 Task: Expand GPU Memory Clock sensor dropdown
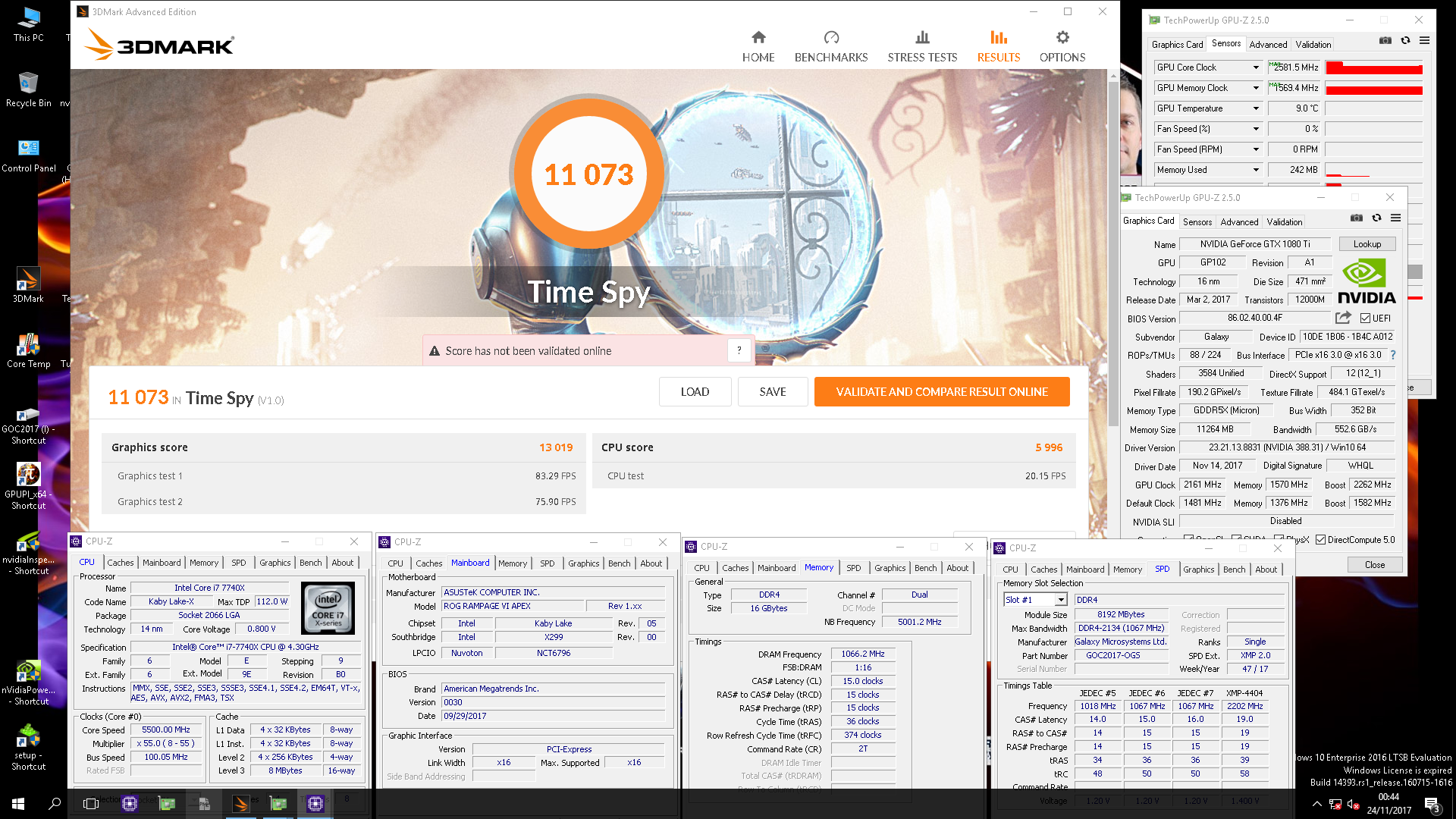(1256, 88)
